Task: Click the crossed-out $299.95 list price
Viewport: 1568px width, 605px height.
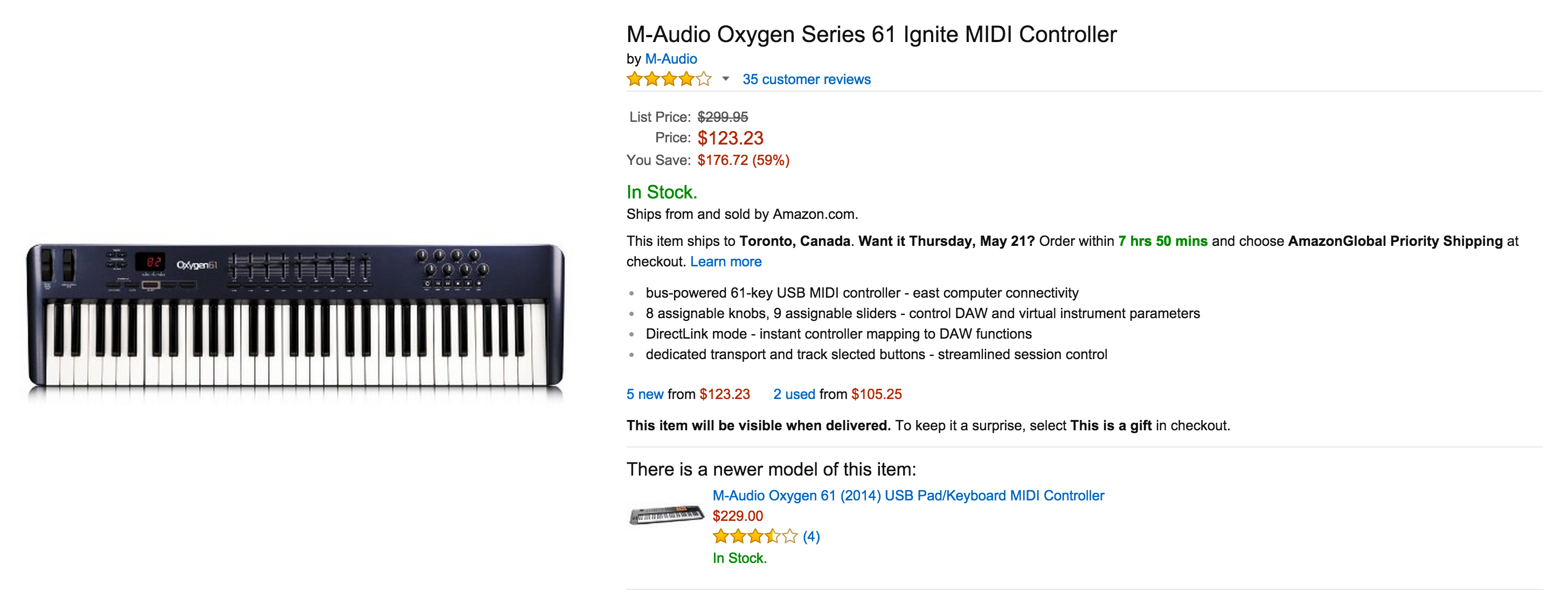Action: tap(723, 117)
